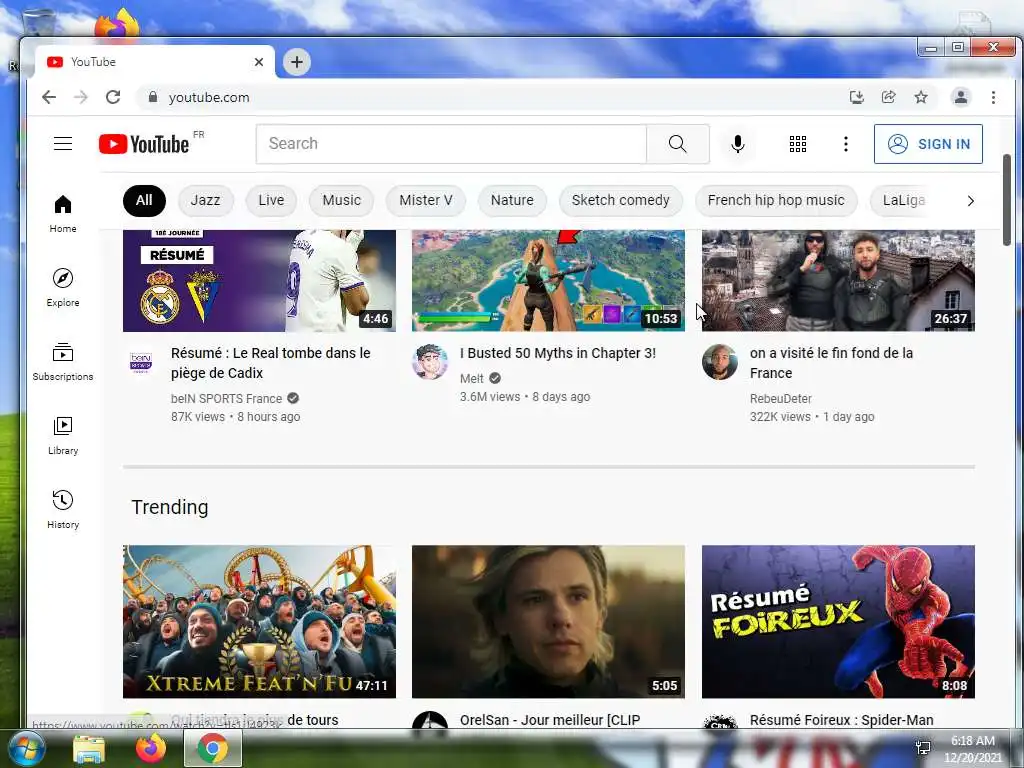
Task: Click the beIN SPORTS France channel name
Action: coord(227,398)
